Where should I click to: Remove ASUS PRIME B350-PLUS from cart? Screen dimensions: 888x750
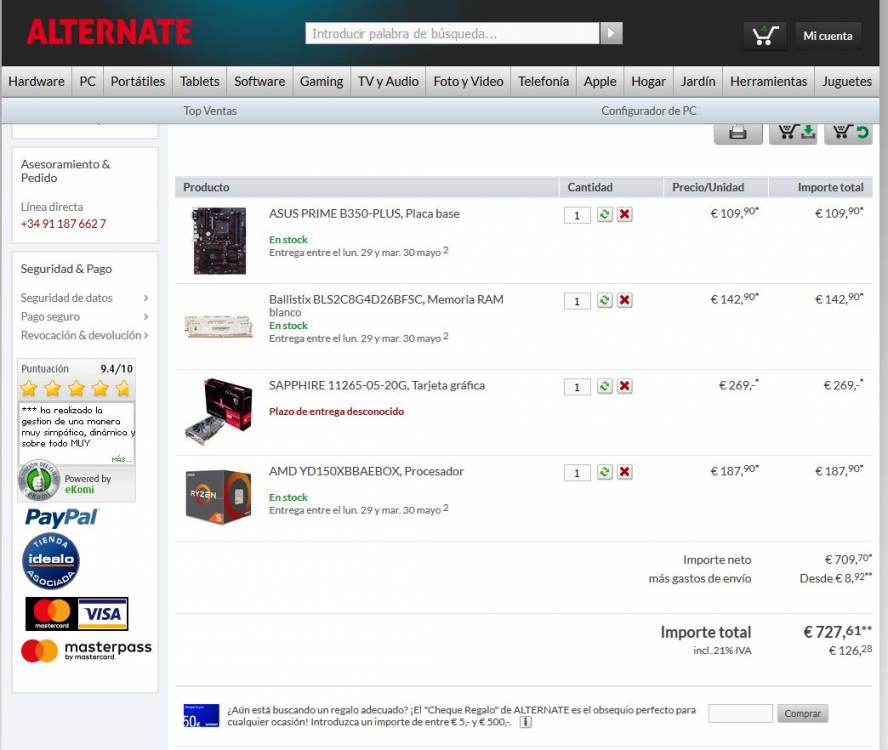(625, 215)
